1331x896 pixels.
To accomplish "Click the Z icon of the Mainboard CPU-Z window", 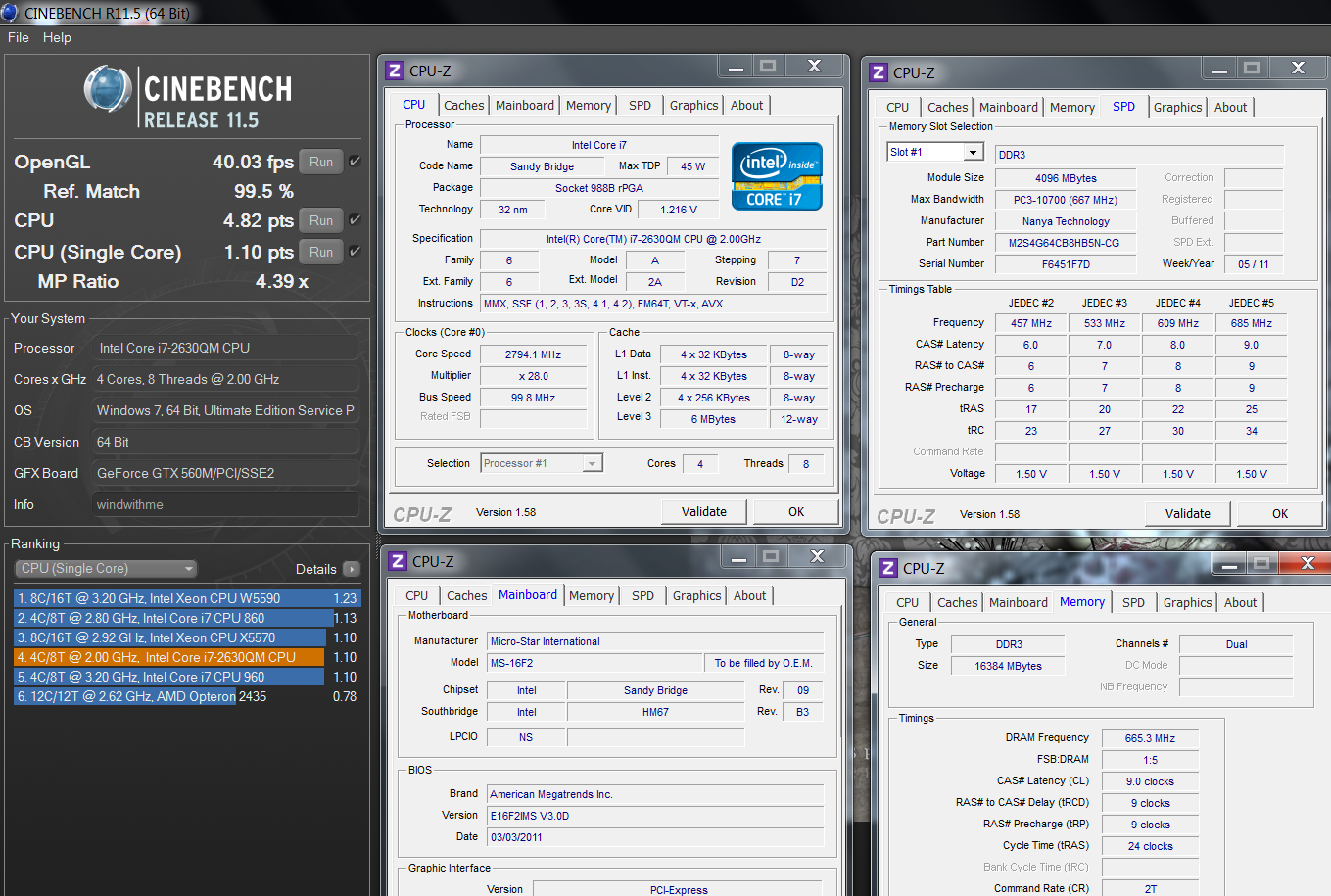I will click(398, 561).
